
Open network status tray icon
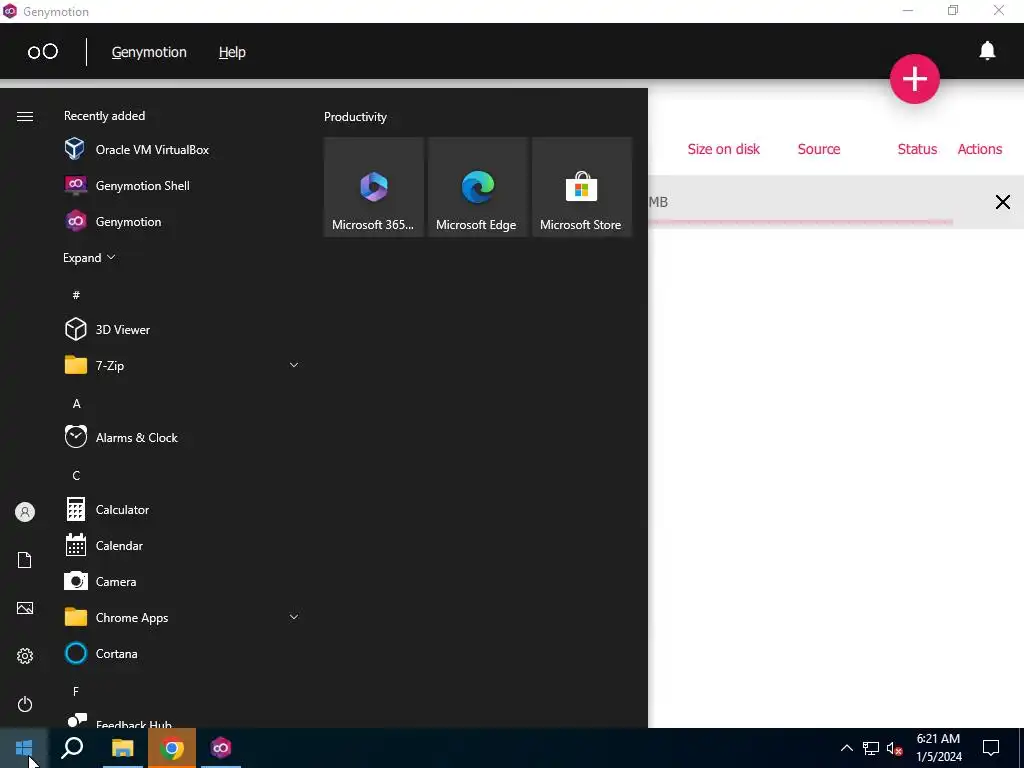(x=871, y=748)
